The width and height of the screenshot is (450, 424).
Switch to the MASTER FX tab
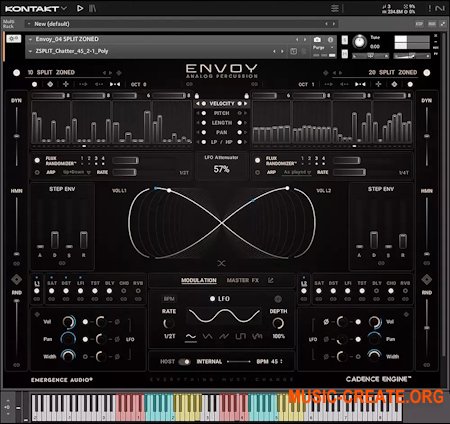243,280
